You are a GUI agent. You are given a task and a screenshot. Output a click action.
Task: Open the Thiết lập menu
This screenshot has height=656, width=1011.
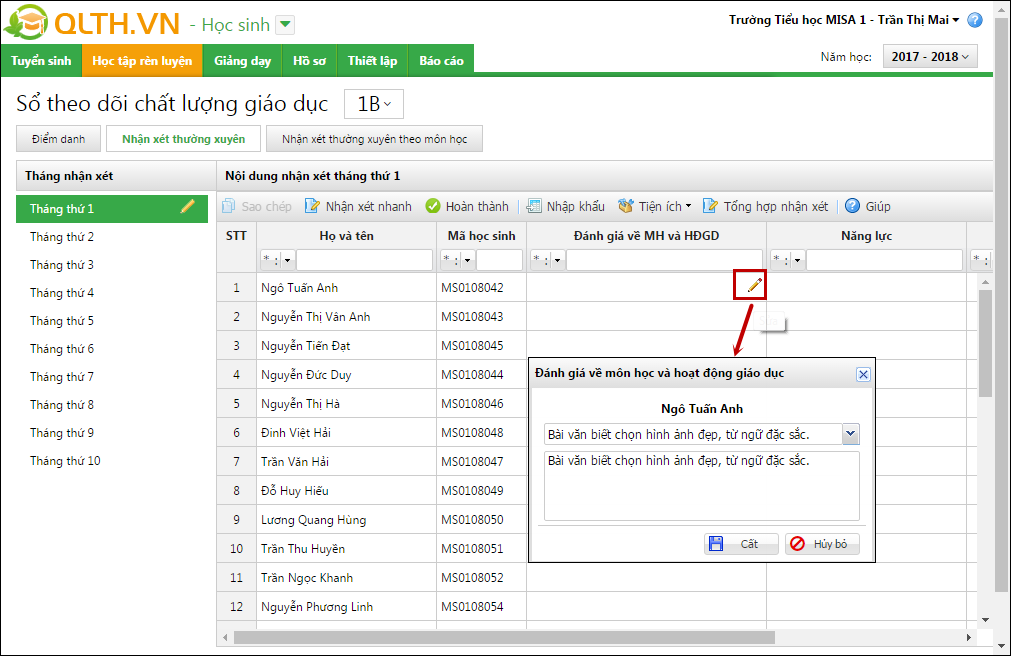pos(373,61)
